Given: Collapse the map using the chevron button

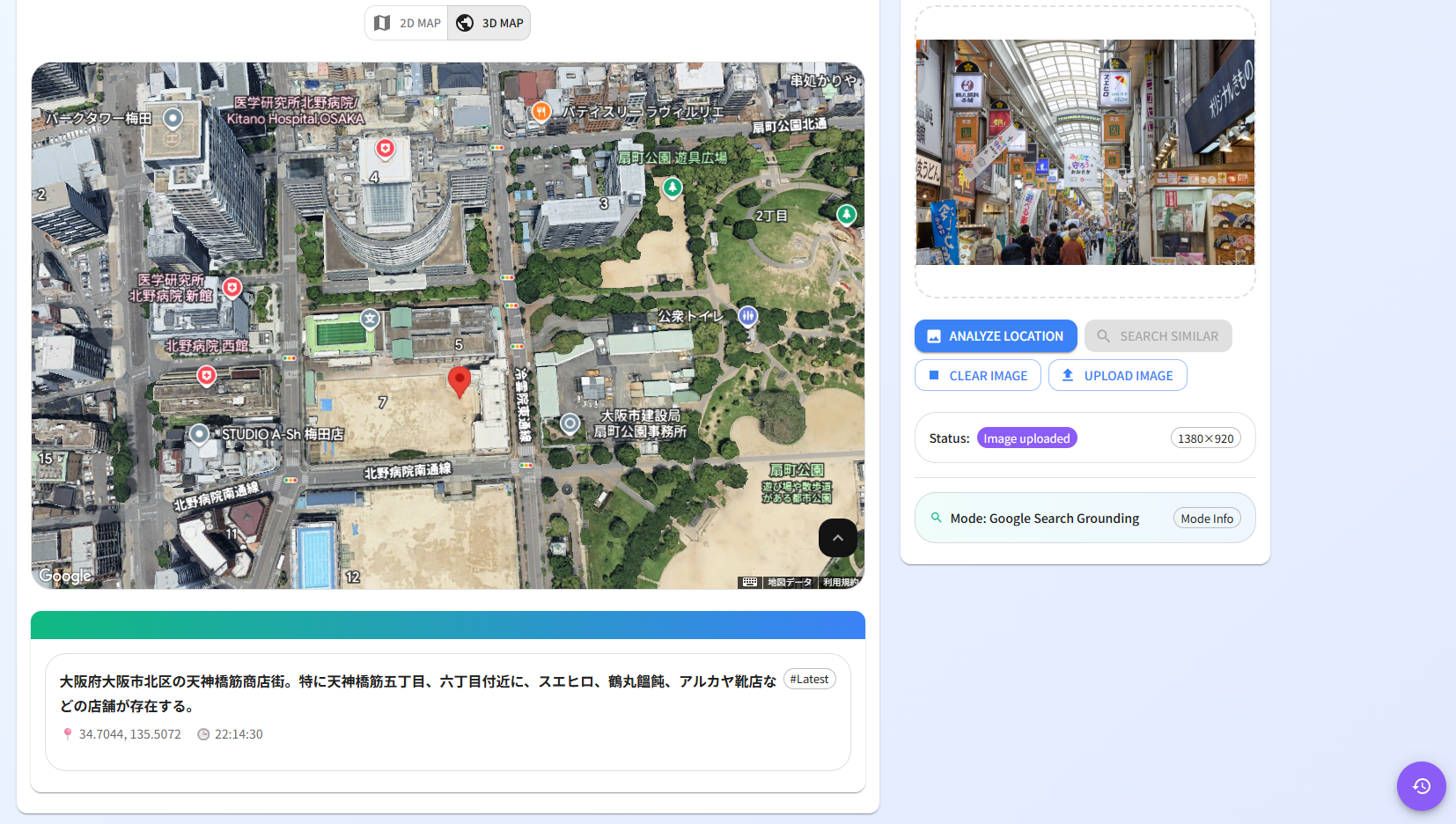Looking at the screenshot, I should 837,537.
